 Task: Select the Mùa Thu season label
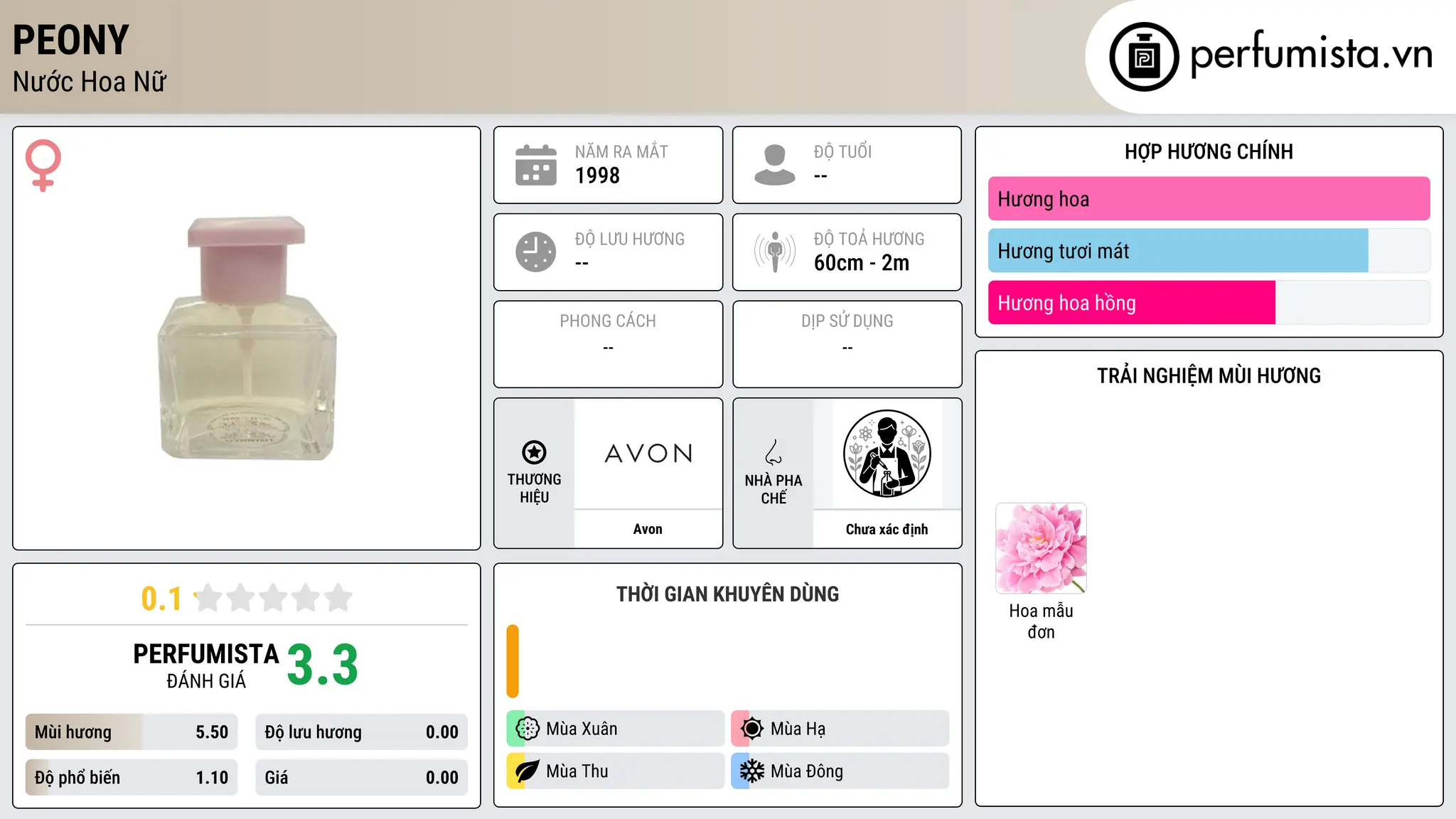pos(577,771)
